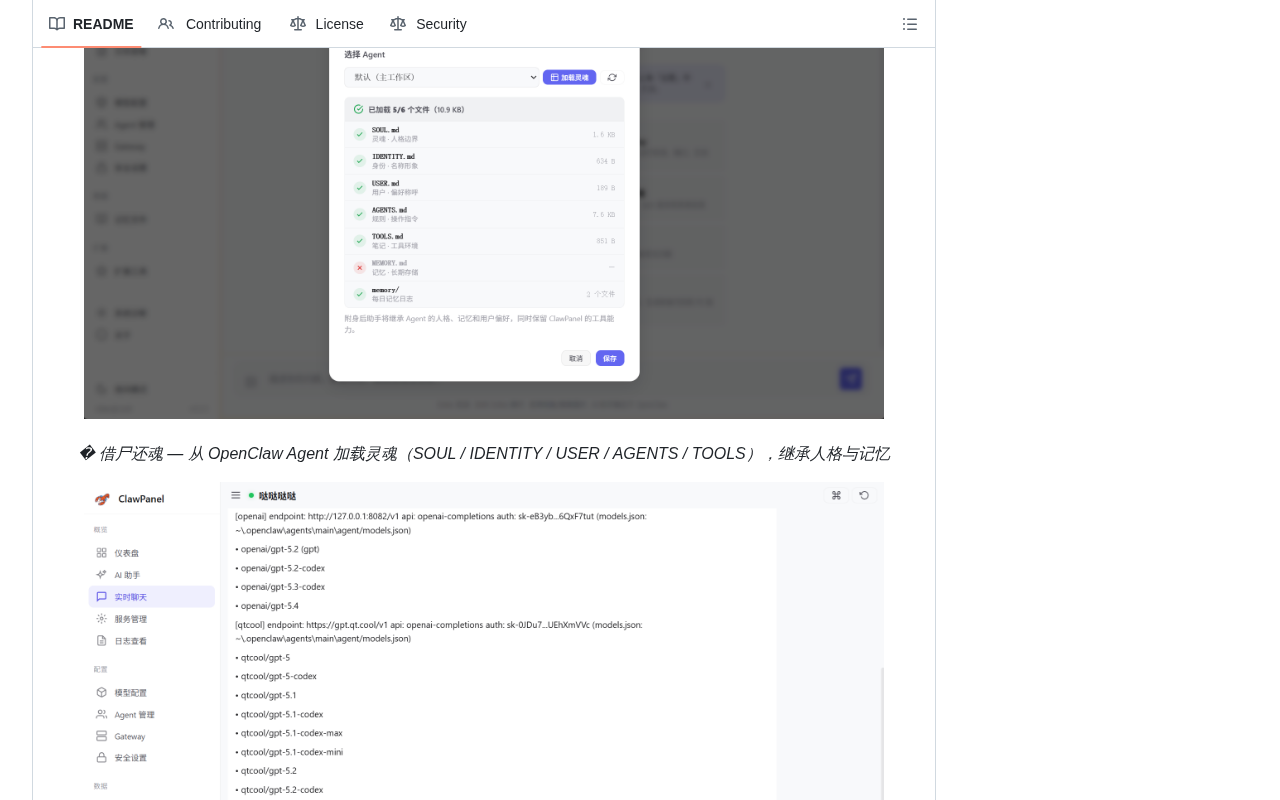1280x800 pixels.
Task: Click the TOOLS.md file name
Action: (x=388, y=237)
